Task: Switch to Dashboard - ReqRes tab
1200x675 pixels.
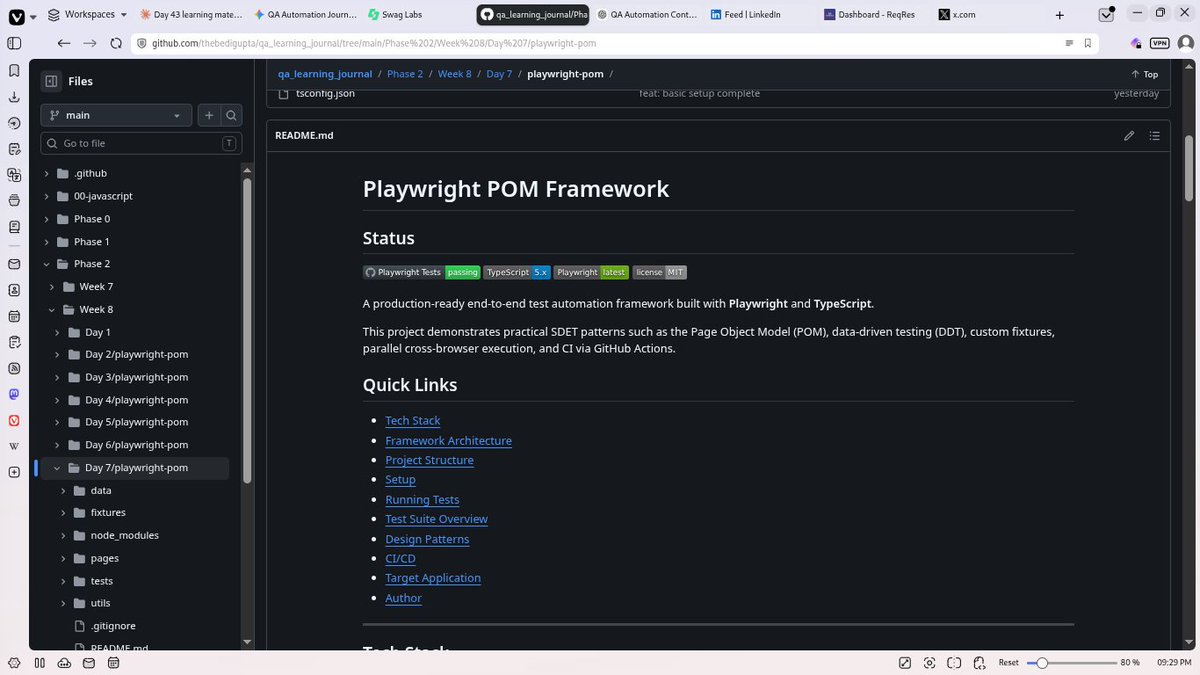Action: tap(875, 15)
